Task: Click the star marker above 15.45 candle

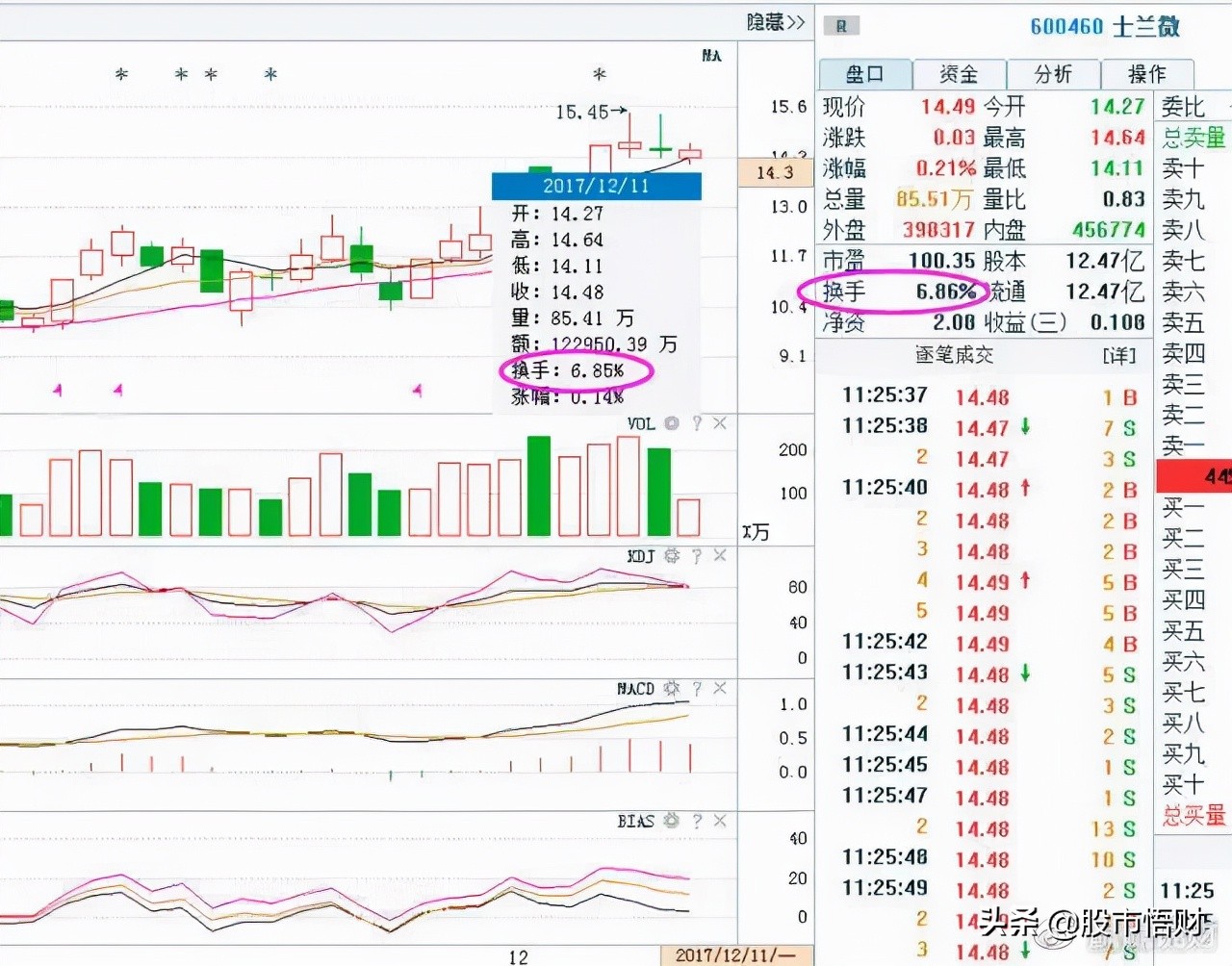Action: coord(600,74)
